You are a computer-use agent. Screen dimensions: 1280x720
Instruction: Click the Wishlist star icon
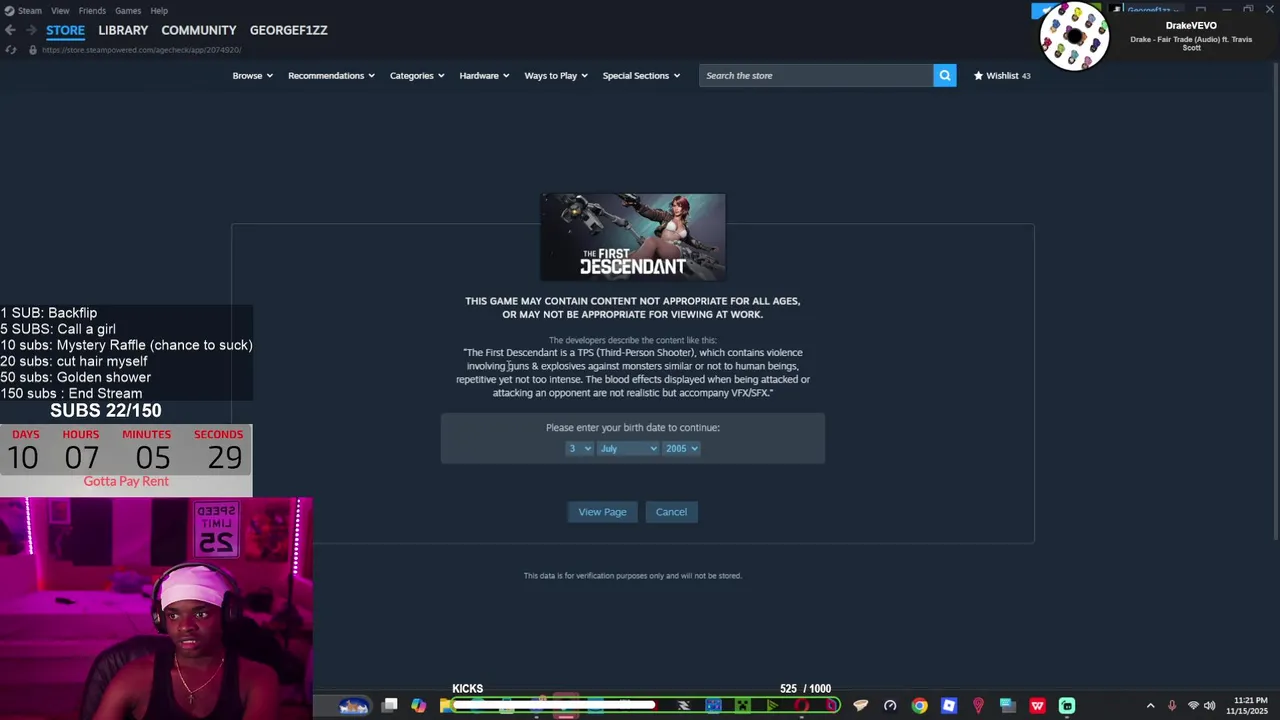978,75
